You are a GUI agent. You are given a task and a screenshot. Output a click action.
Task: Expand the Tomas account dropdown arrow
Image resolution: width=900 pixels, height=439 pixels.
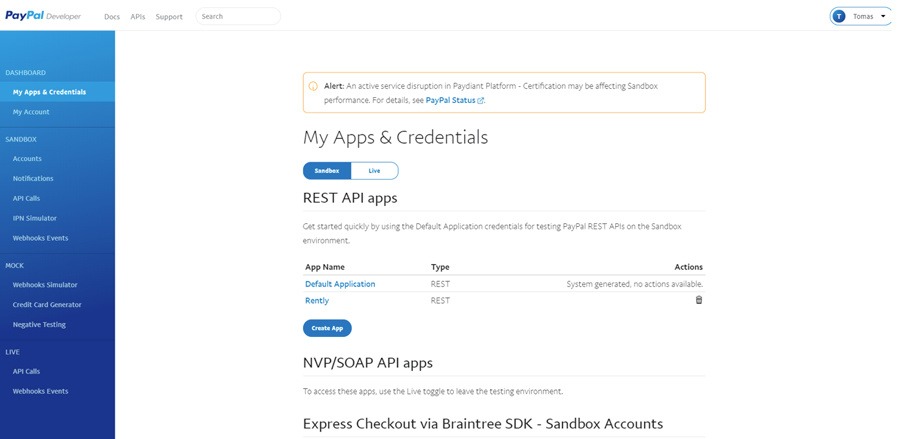click(x=883, y=16)
